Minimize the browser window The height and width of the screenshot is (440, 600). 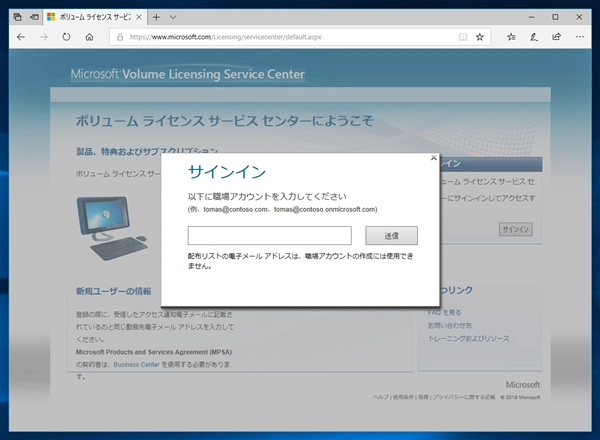tap(531, 17)
